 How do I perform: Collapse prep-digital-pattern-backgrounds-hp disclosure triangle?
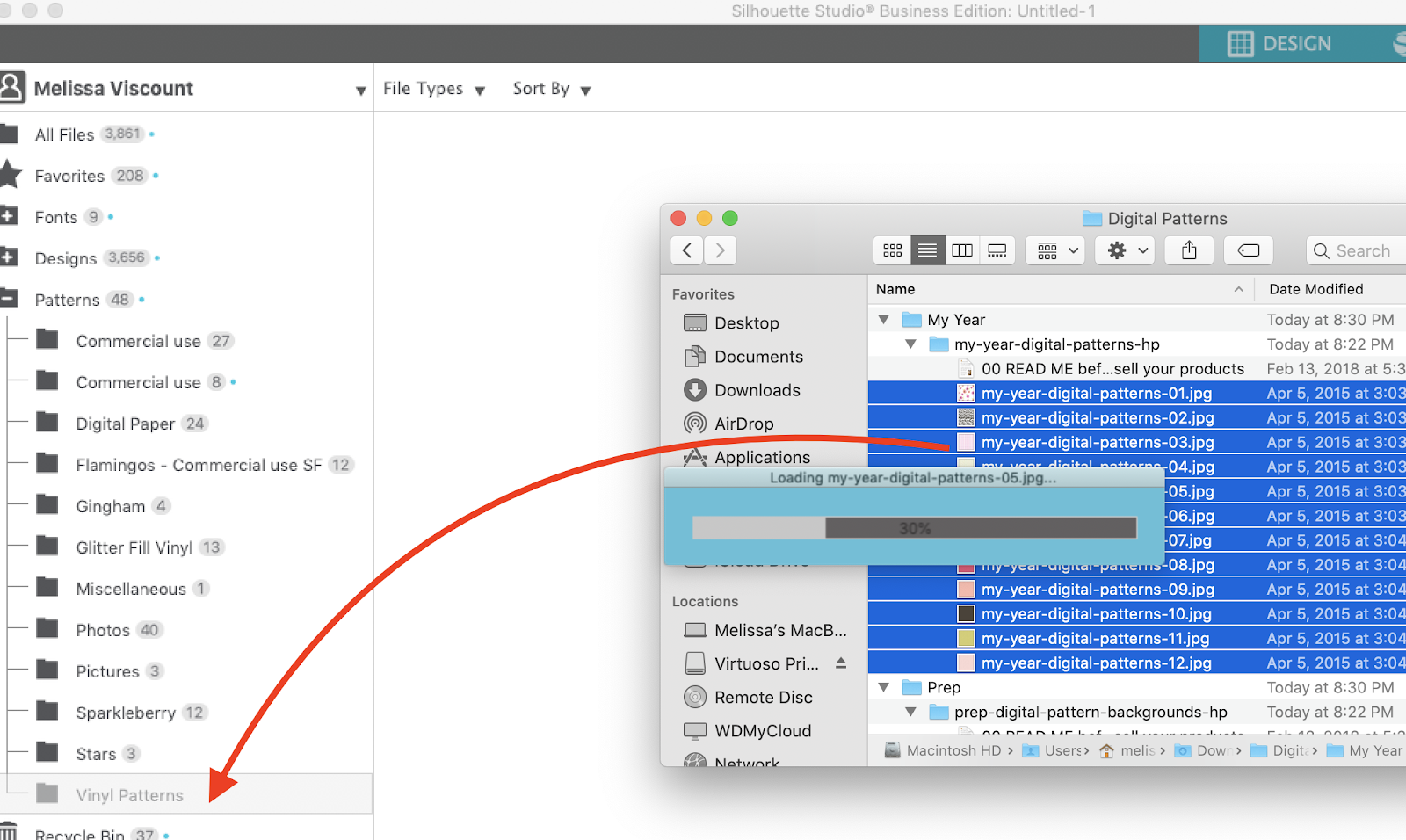(x=910, y=711)
